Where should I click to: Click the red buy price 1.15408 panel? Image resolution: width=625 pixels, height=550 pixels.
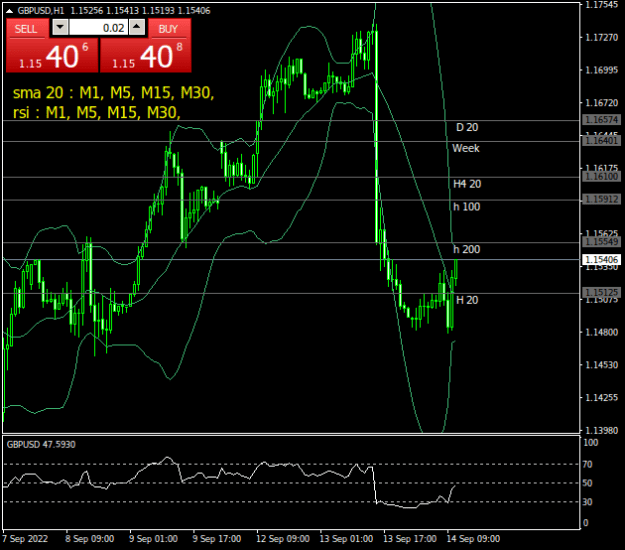pyautogui.click(x=146, y=55)
